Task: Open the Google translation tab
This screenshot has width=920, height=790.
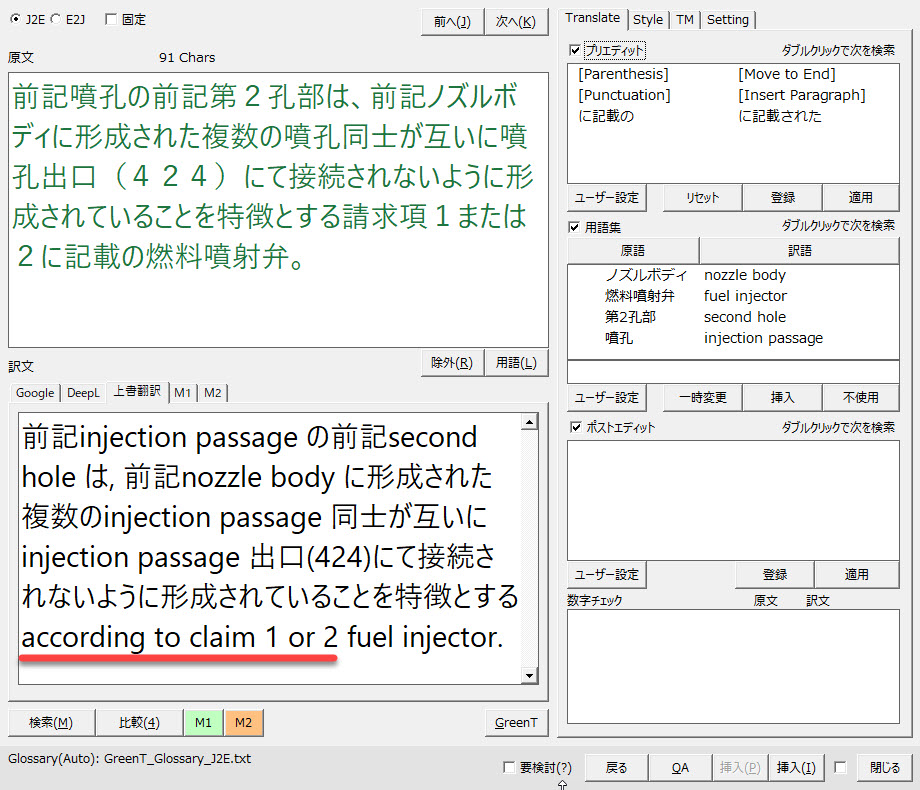Action: (x=35, y=393)
